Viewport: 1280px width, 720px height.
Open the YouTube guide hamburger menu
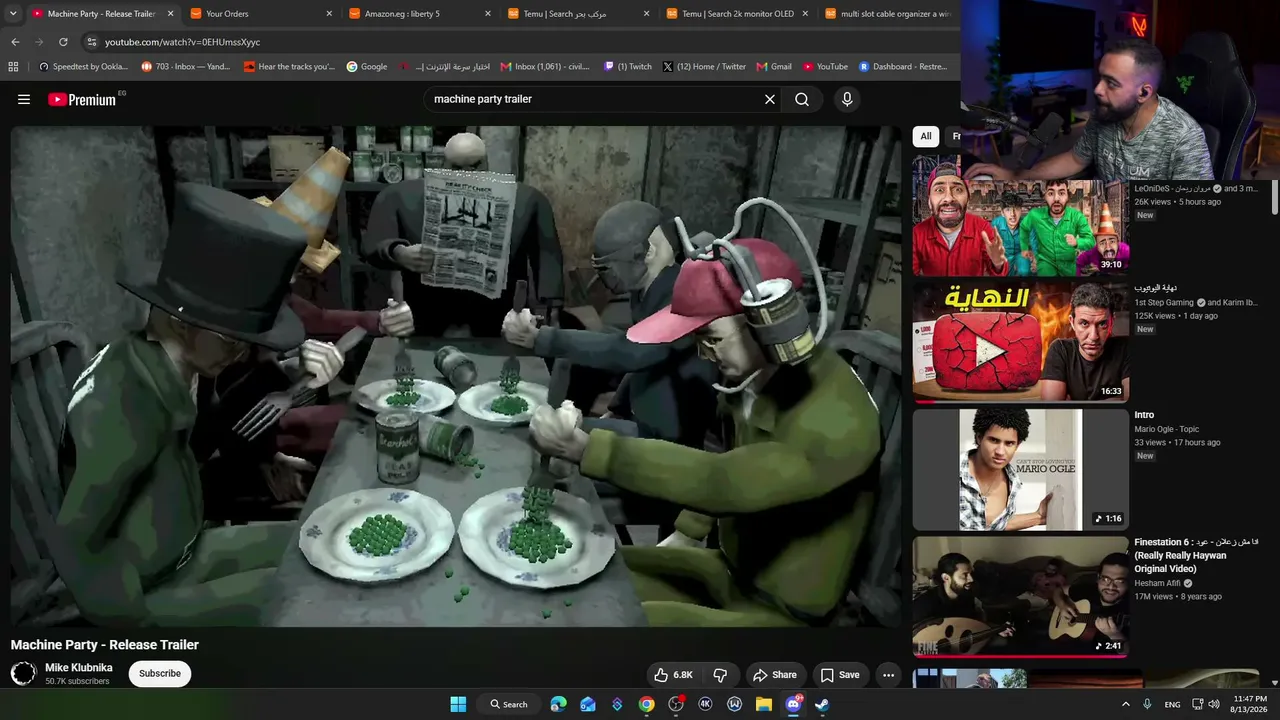24,99
